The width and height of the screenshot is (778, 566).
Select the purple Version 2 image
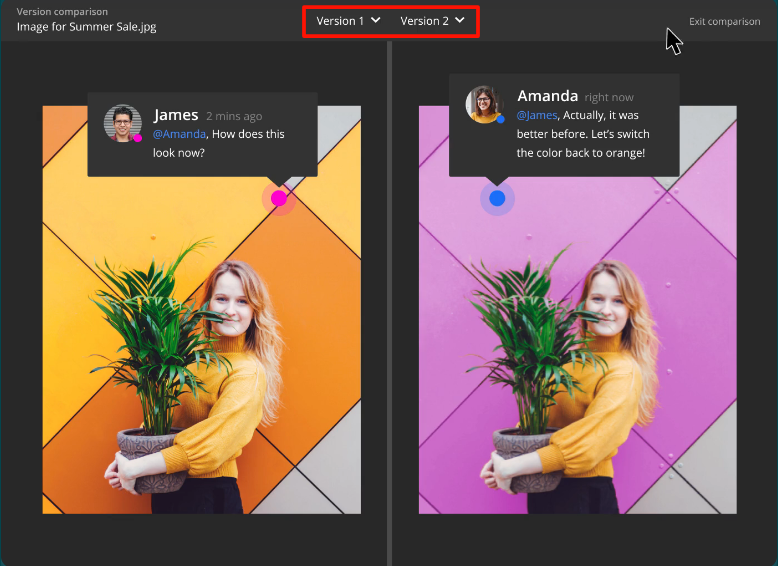pos(577,350)
